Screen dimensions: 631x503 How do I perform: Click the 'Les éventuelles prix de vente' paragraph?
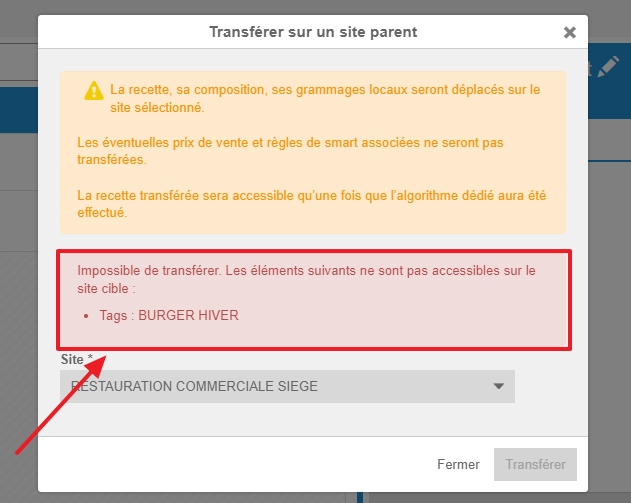[x=290, y=151]
